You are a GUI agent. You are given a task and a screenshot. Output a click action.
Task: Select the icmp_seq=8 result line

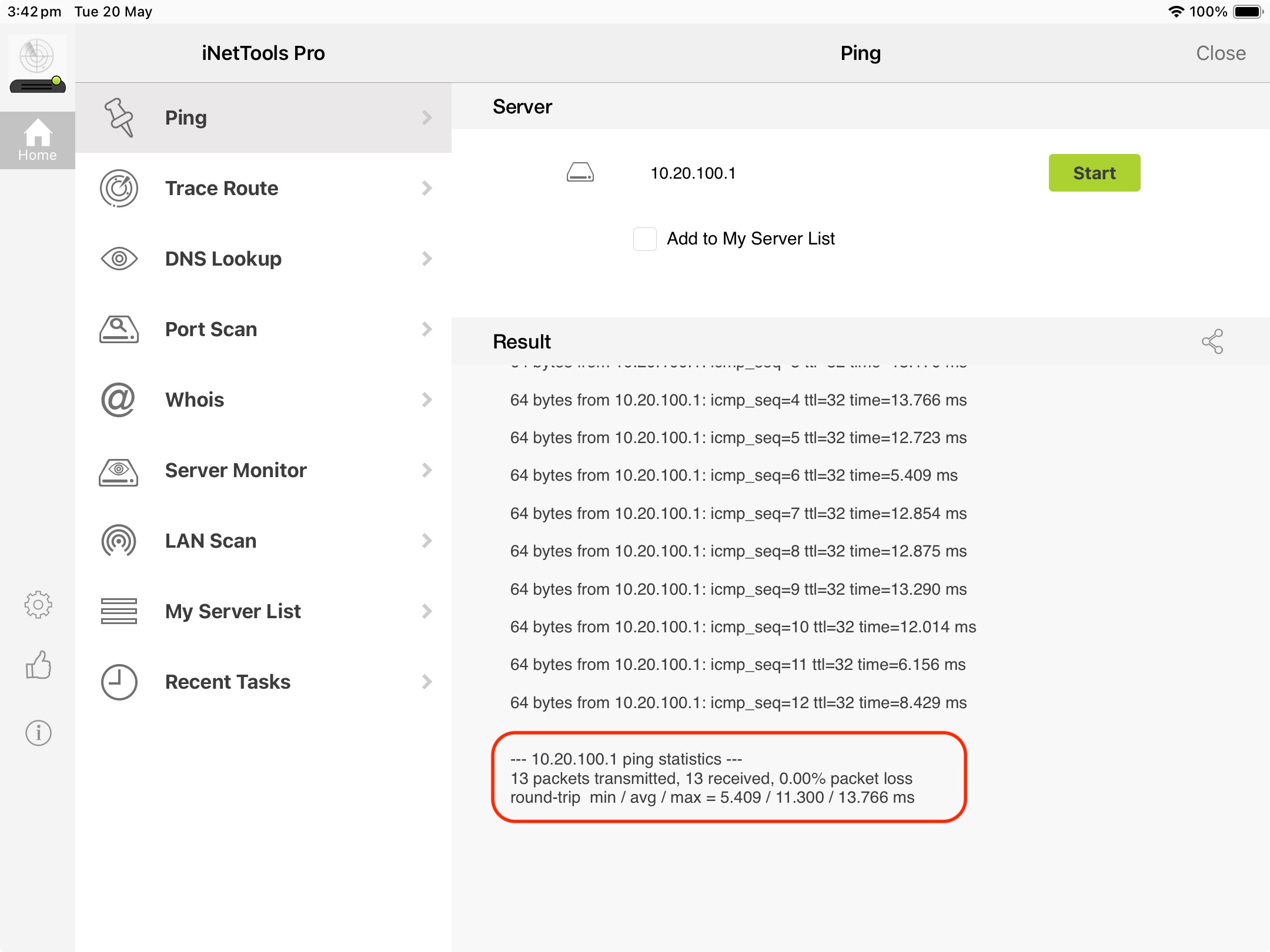pyautogui.click(x=738, y=551)
